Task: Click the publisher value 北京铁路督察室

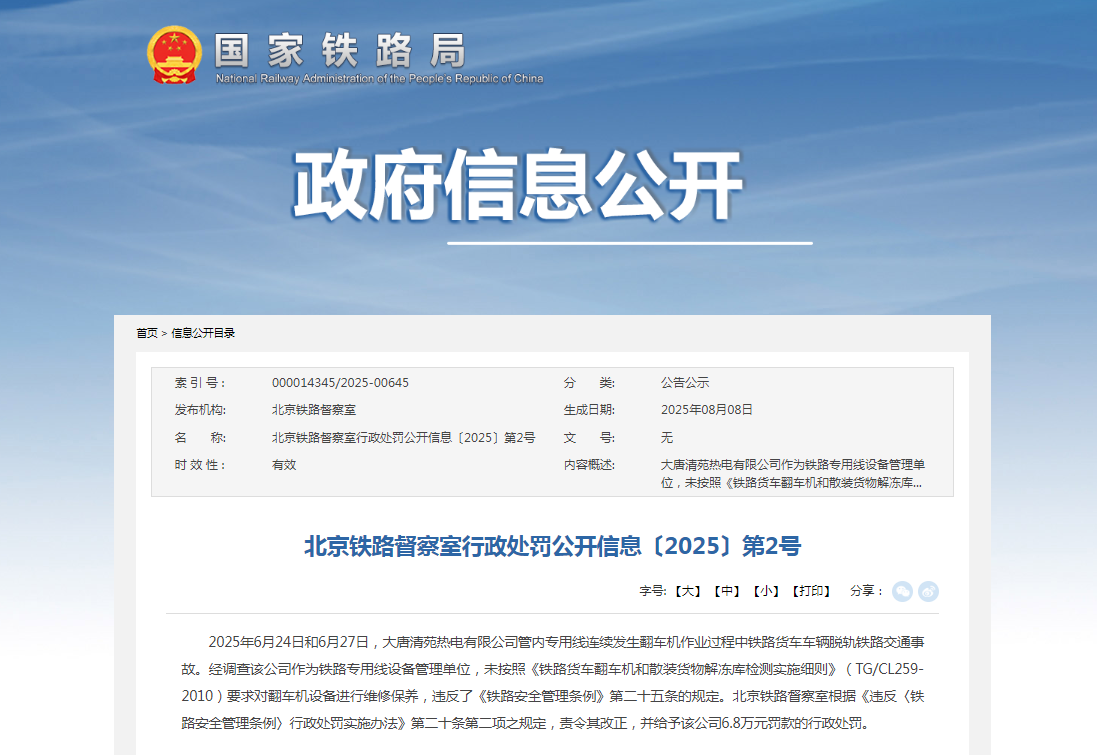Action: tap(314, 410)
